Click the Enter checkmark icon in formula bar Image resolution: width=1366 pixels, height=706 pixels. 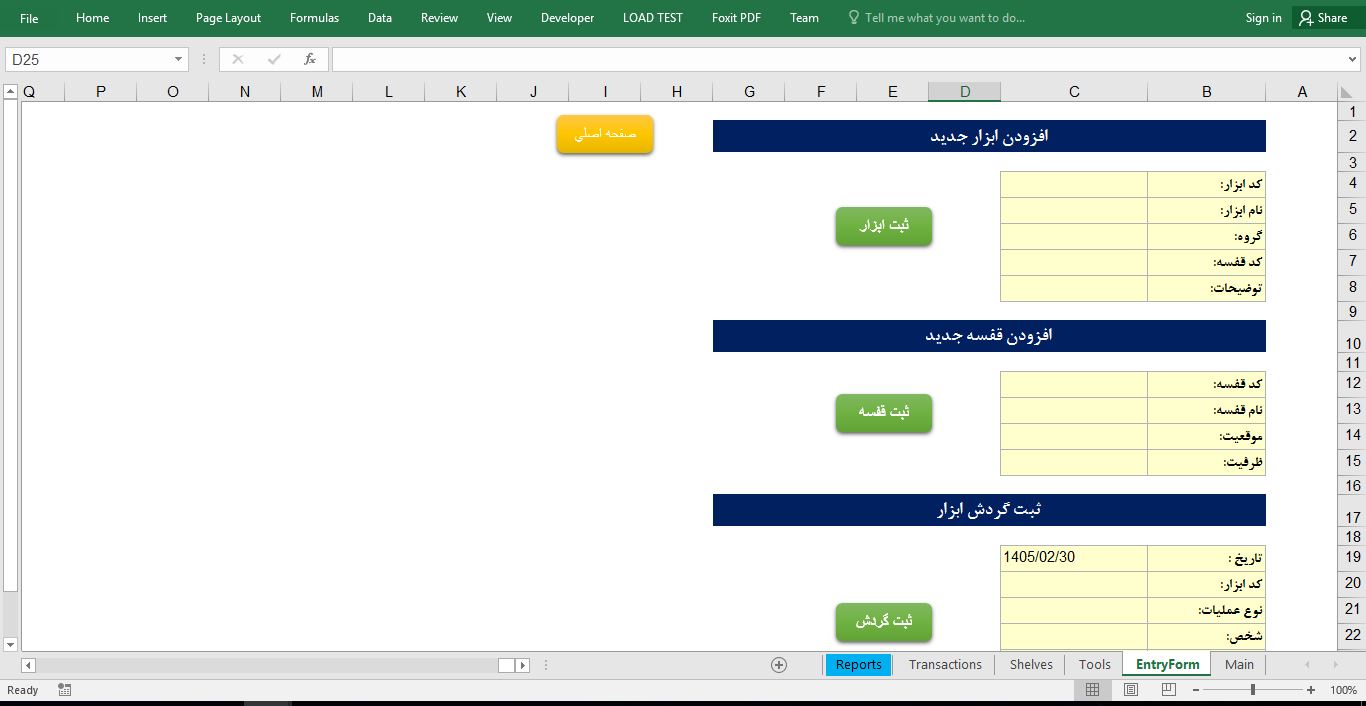click(274, 59)
